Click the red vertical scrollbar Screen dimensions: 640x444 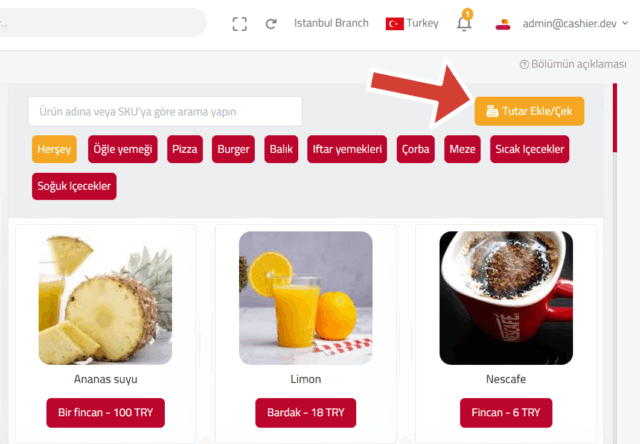tap(615, 118)
